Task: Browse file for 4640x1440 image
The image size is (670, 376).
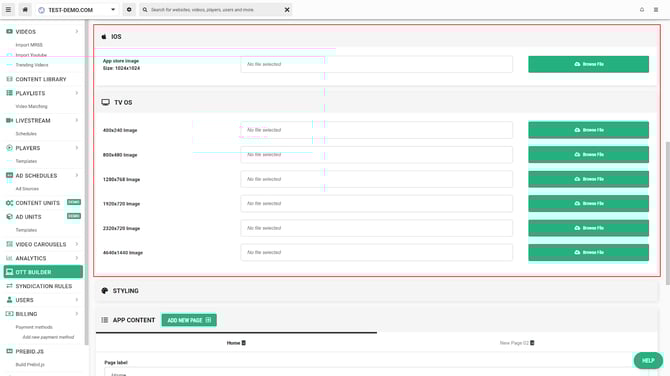Action: coord(588,252)
